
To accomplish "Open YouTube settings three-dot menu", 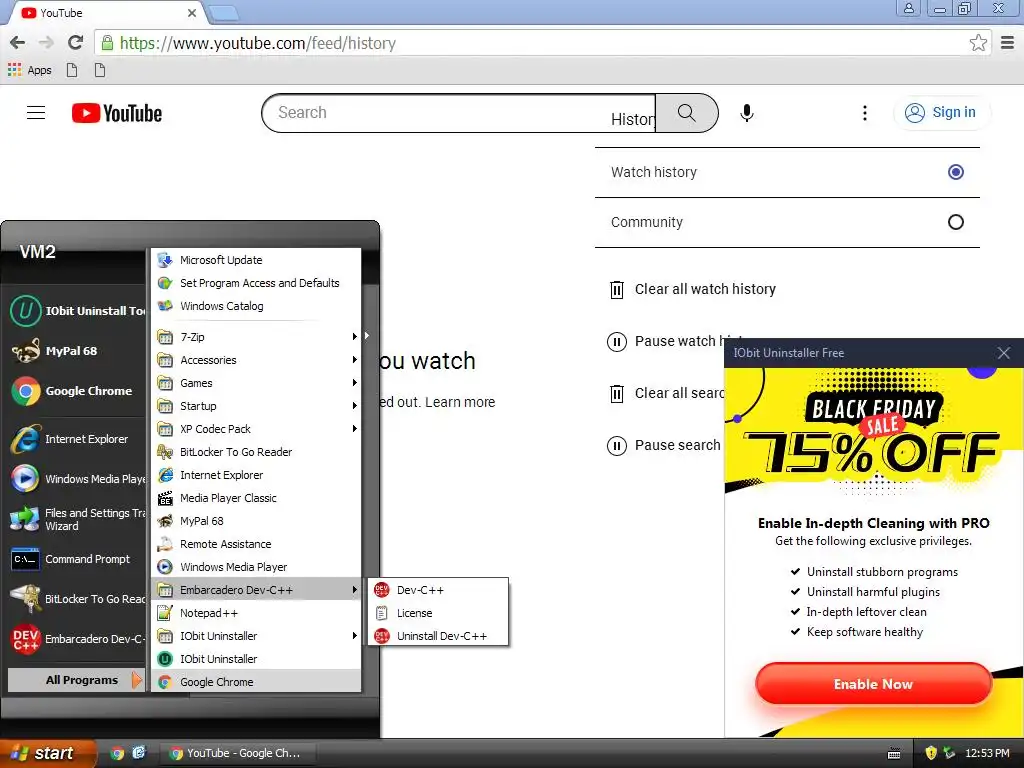I will coord(865,113).
